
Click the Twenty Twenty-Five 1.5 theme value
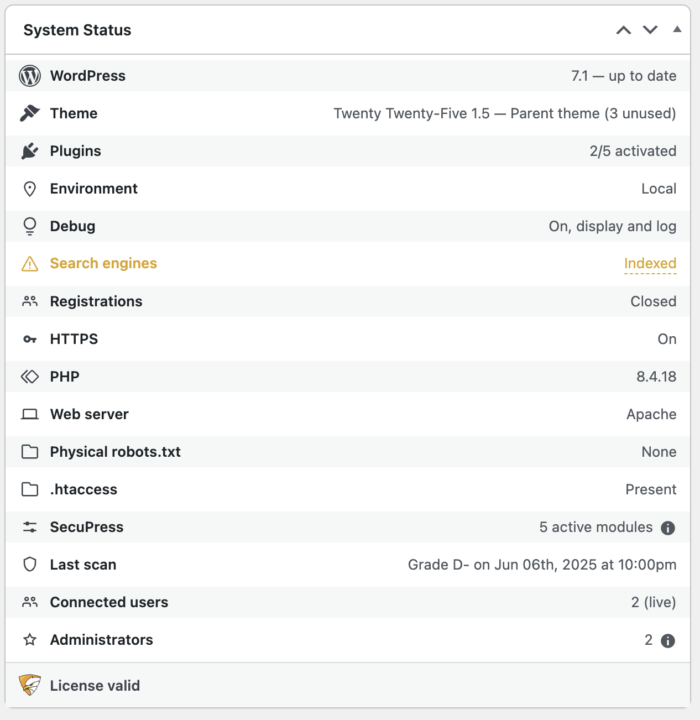[x=505, y=113]
